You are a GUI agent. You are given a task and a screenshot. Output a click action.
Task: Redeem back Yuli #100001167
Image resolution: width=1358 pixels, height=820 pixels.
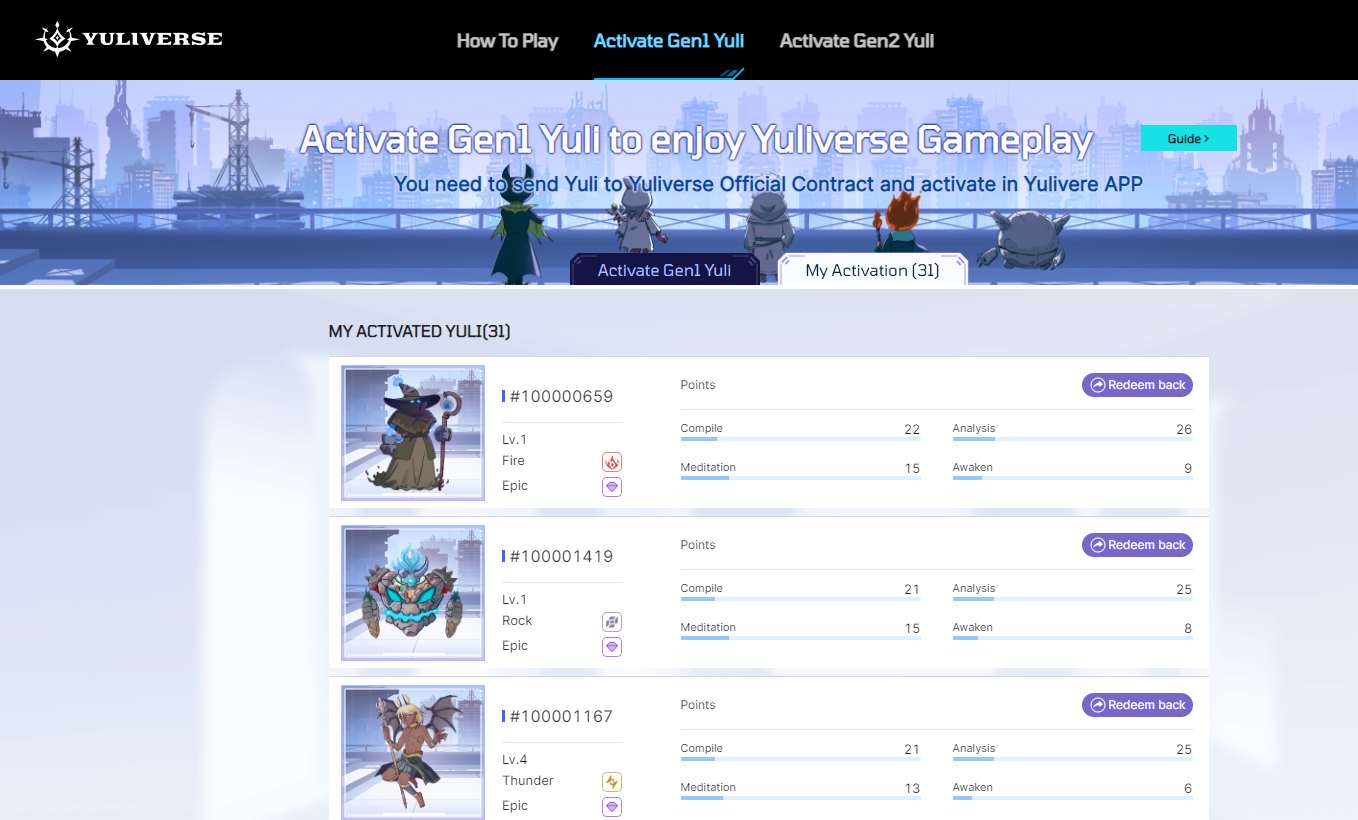(1137, 705)
